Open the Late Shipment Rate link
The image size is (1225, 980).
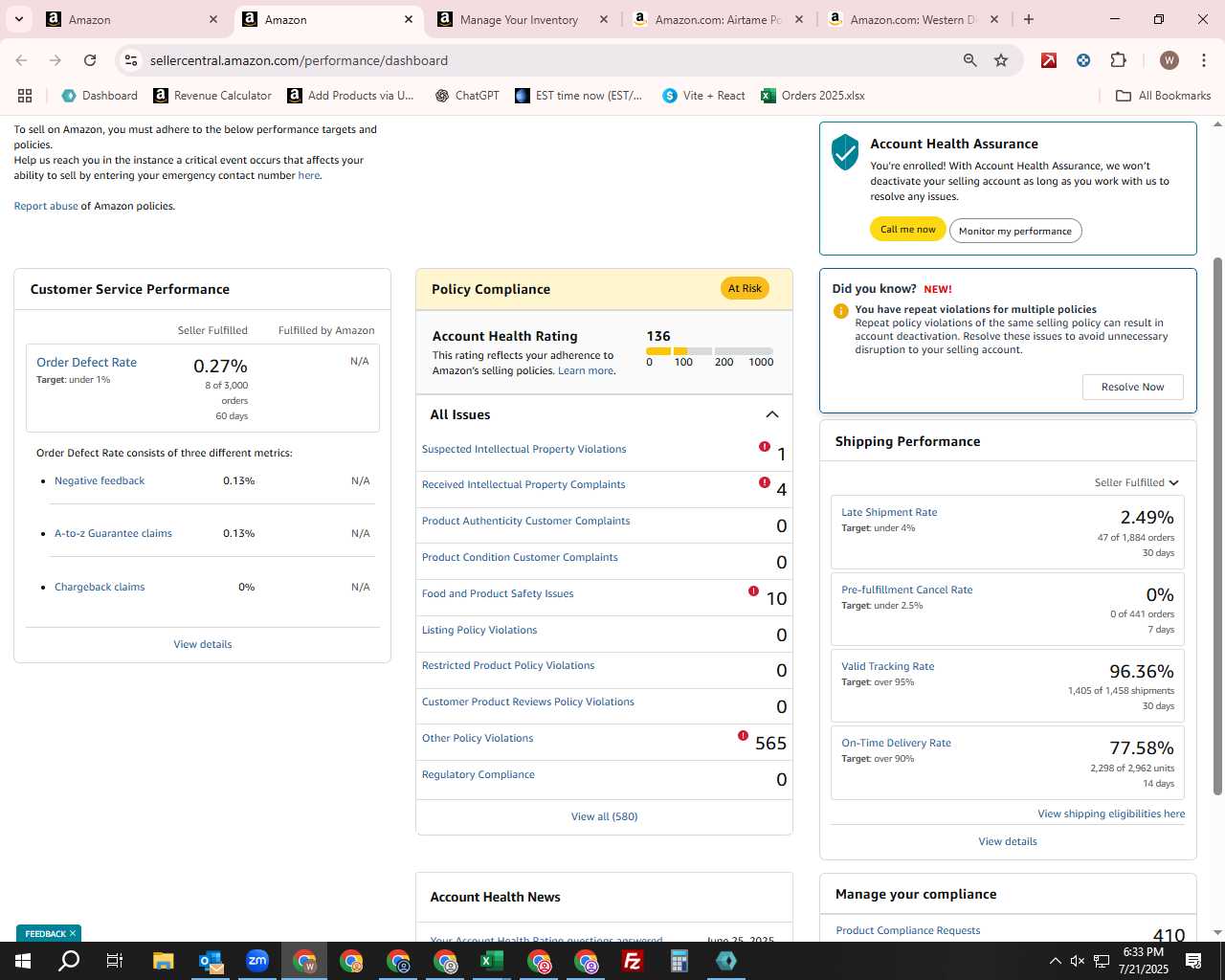tap(889, 512)
